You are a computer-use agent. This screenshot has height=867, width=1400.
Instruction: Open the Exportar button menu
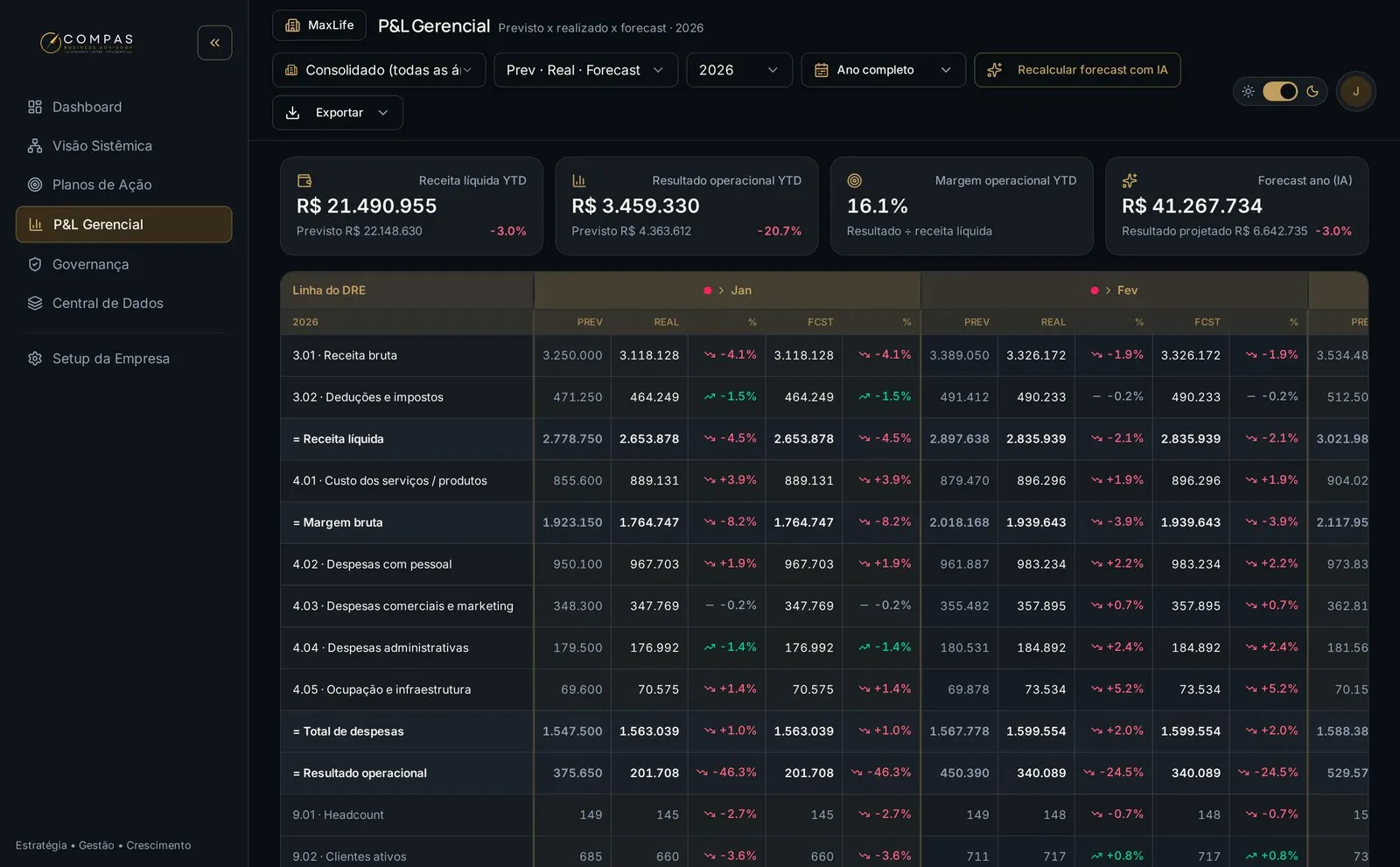tap(338, 113)
